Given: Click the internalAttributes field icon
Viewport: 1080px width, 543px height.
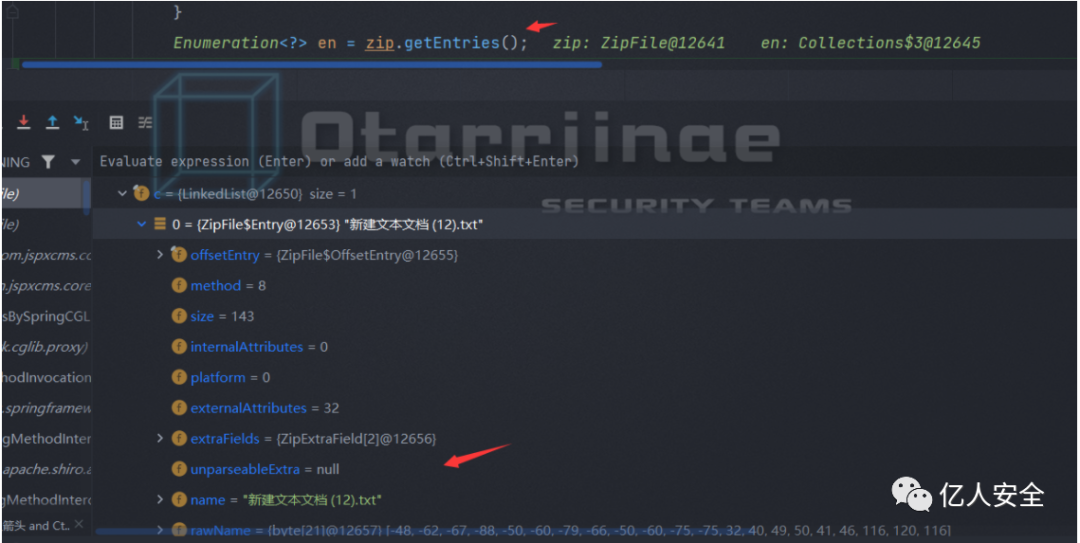Looking at the screenshot, I should [x=179, y=347].
